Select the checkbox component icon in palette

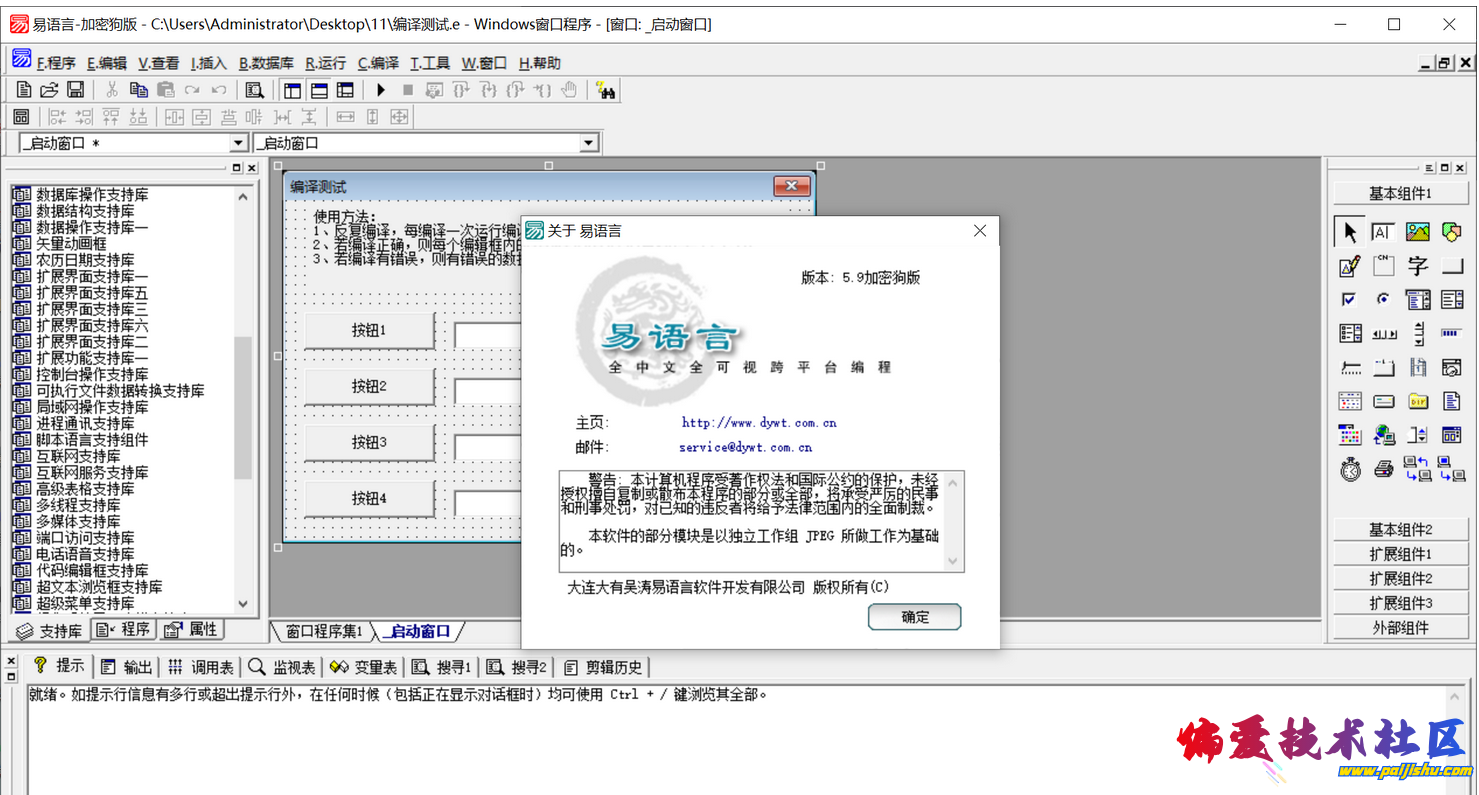pos(1348,298)
